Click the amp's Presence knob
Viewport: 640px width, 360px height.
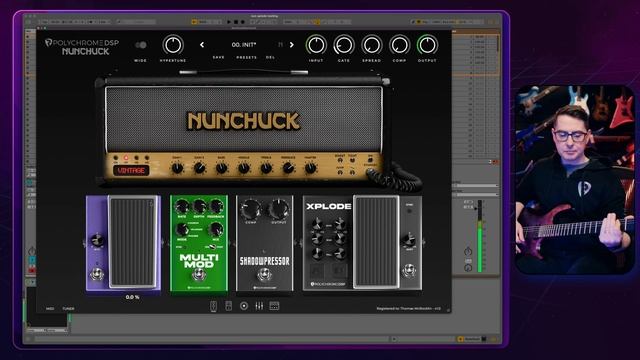point(288,168)
